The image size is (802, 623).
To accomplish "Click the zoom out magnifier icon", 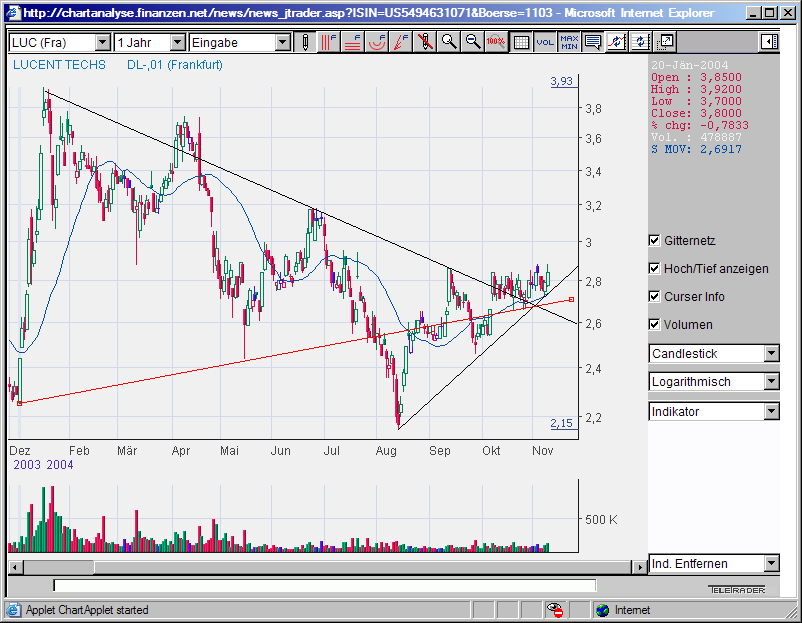I will point(473,42).
